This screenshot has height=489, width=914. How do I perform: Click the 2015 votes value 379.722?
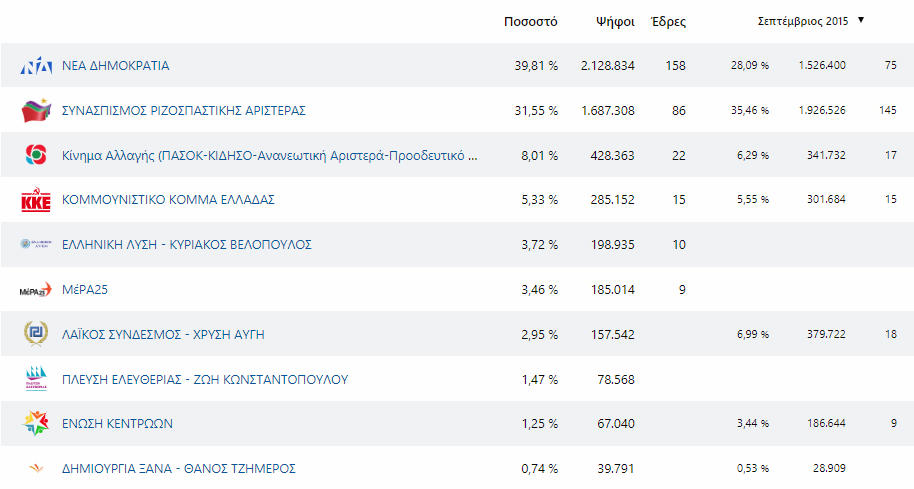[x=826, y=334]
